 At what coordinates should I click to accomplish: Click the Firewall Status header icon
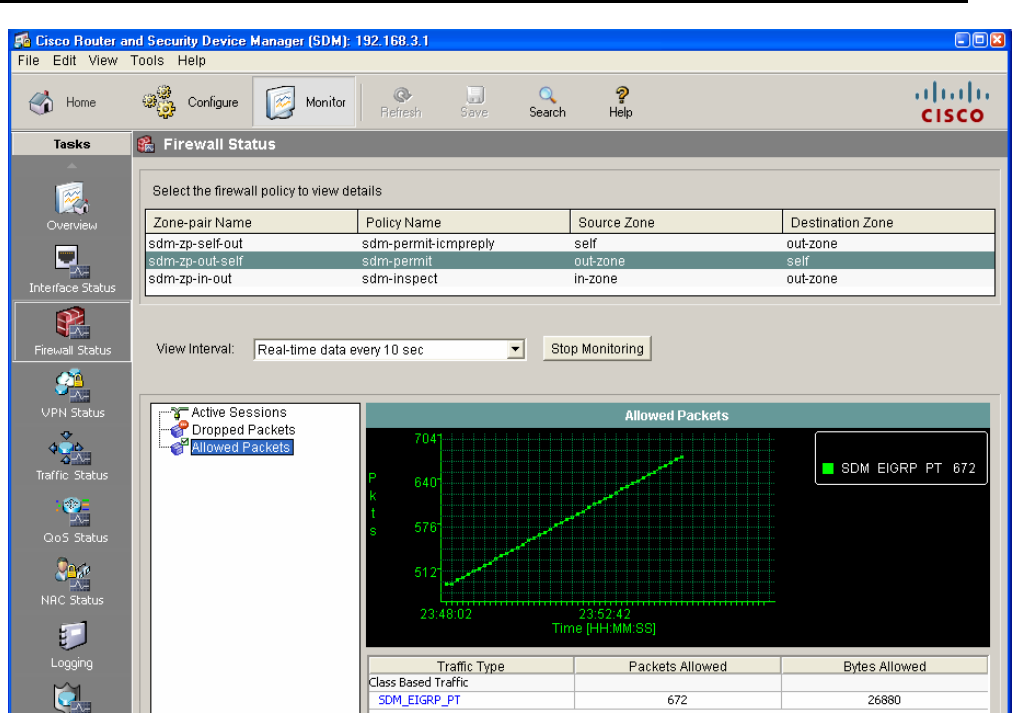[146, 144]
